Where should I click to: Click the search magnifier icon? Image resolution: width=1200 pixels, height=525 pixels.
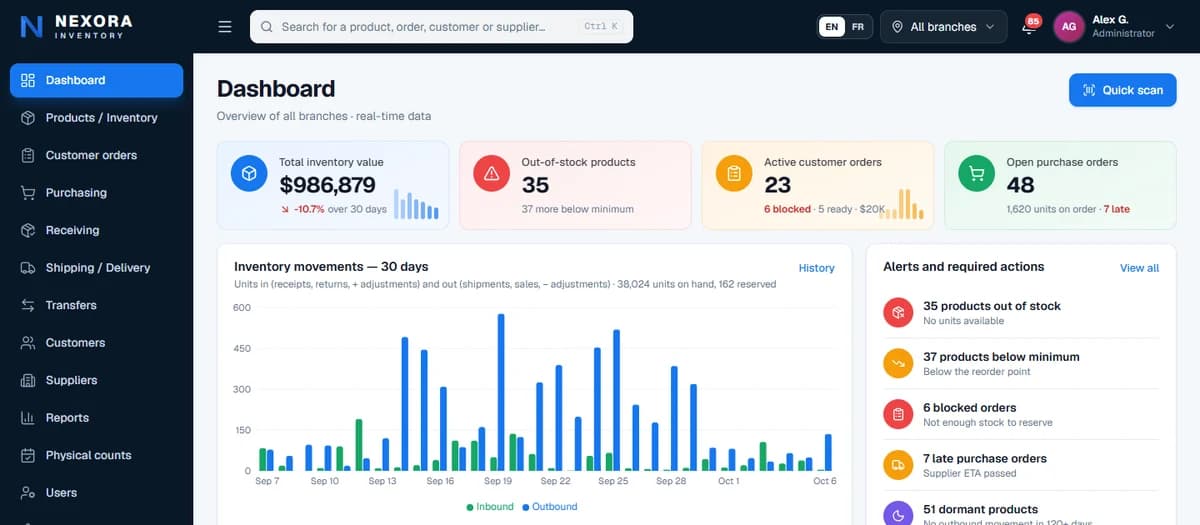point(267,27)
